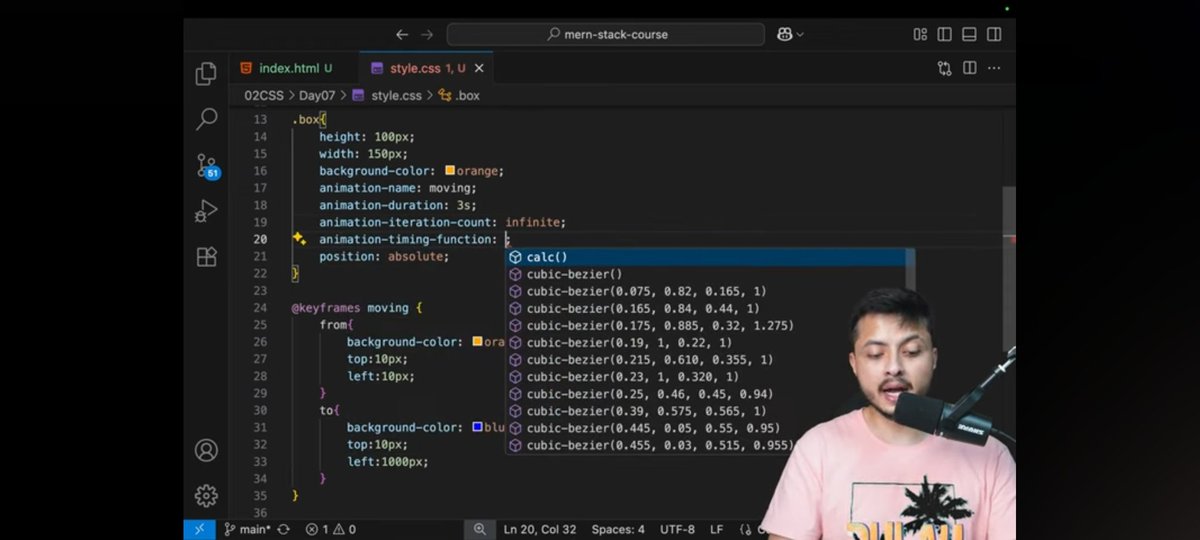Click line number 24 in gutter
This screenshot has width=1200, height=540.
click(260, 308)
